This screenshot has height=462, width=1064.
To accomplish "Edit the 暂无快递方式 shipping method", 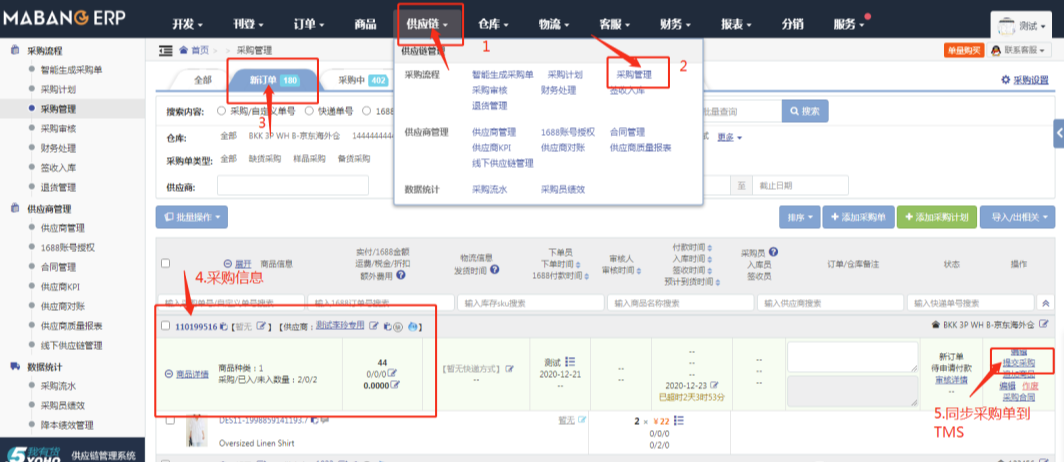I will [510, 368].
